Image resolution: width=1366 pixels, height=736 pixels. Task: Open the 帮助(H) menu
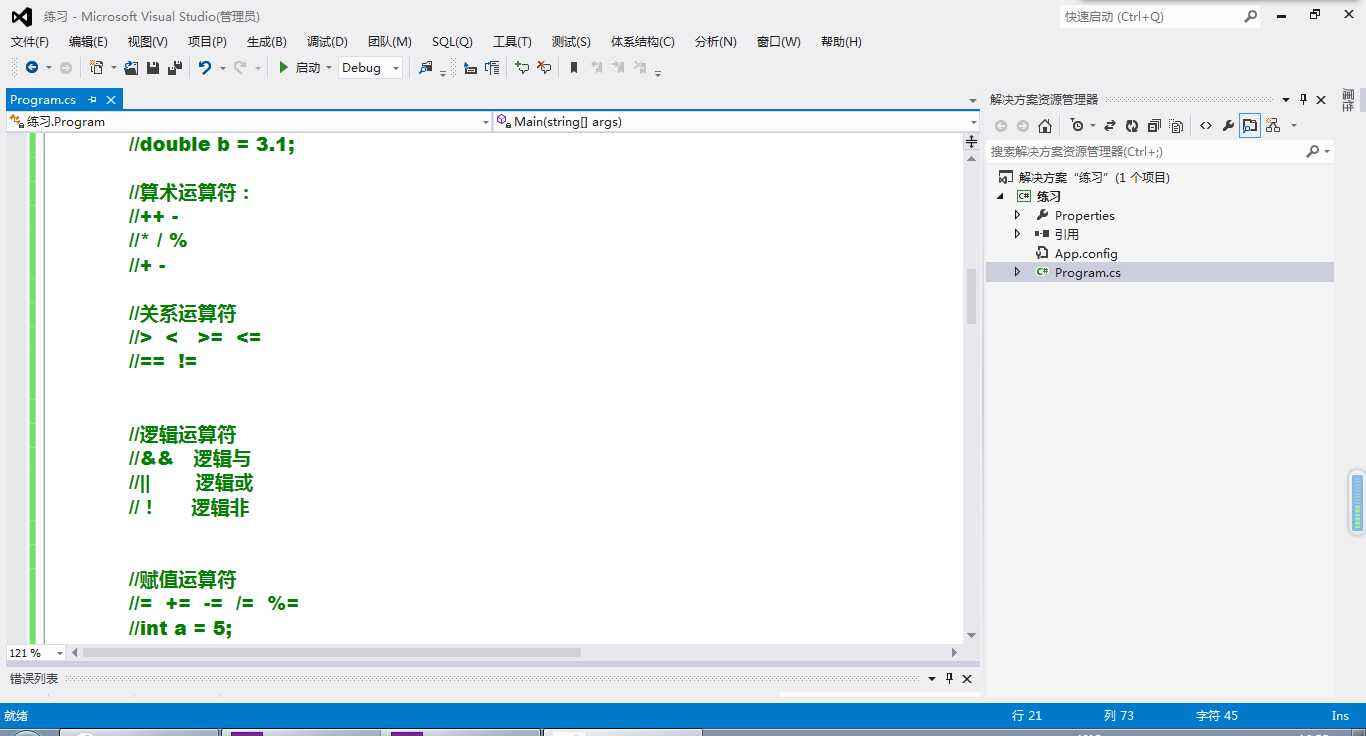[x=841, y=41]
